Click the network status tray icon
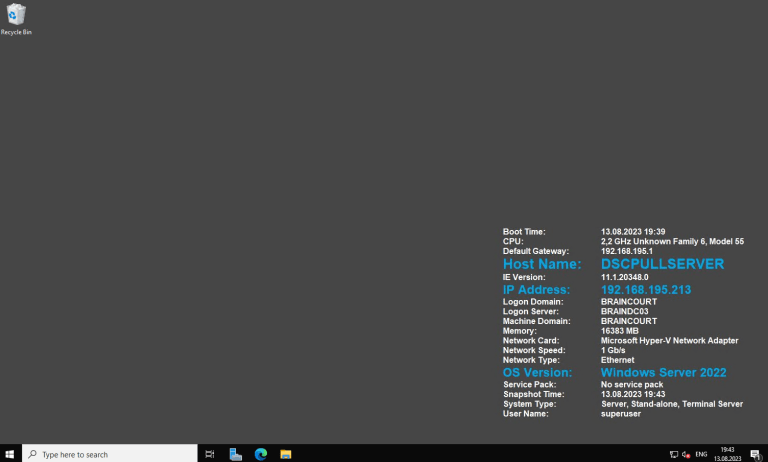The width and height of the screenshot is (768, 462). pos(673,454)
